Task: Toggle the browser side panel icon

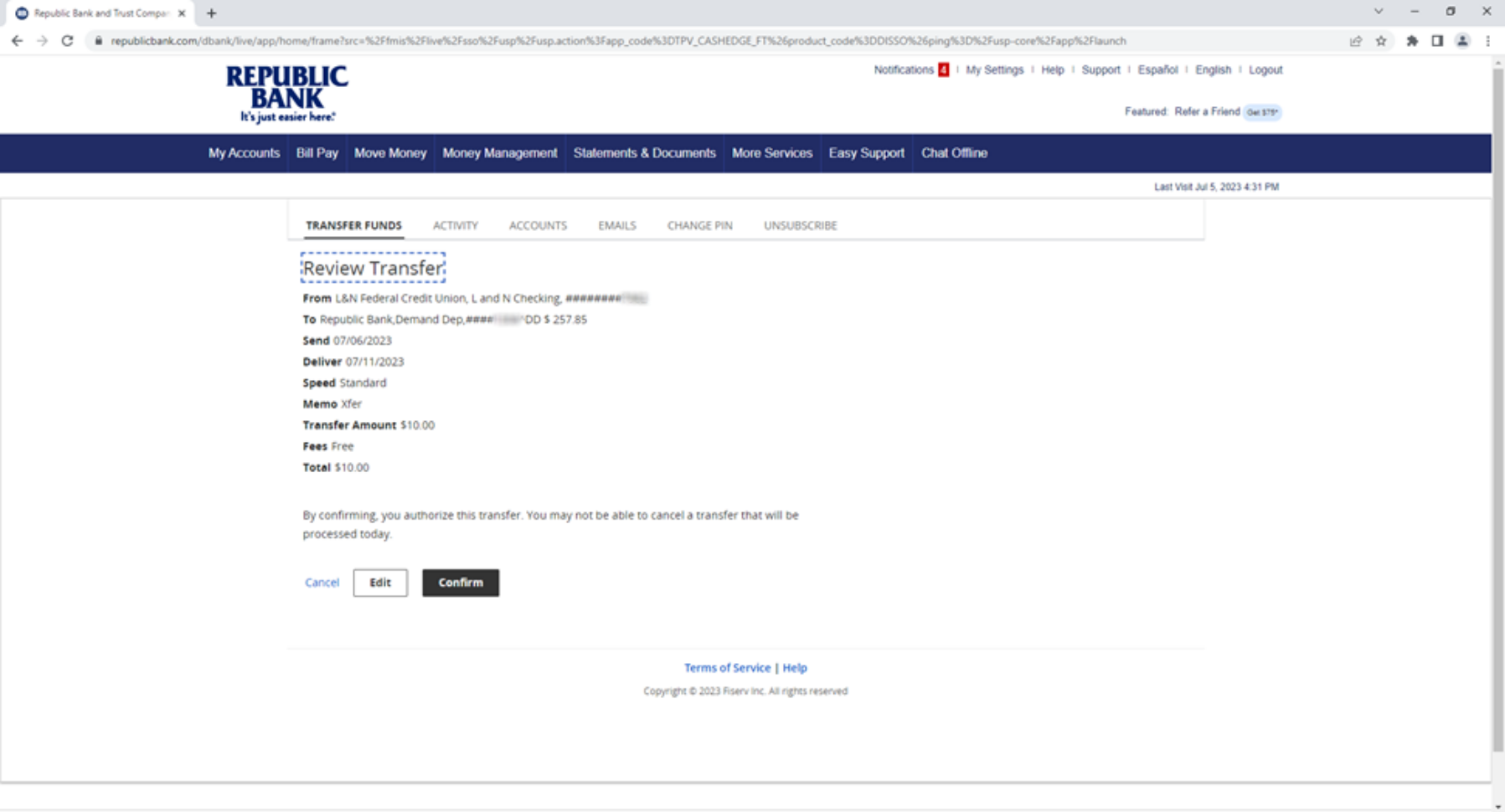Action: coord(1437,41)
